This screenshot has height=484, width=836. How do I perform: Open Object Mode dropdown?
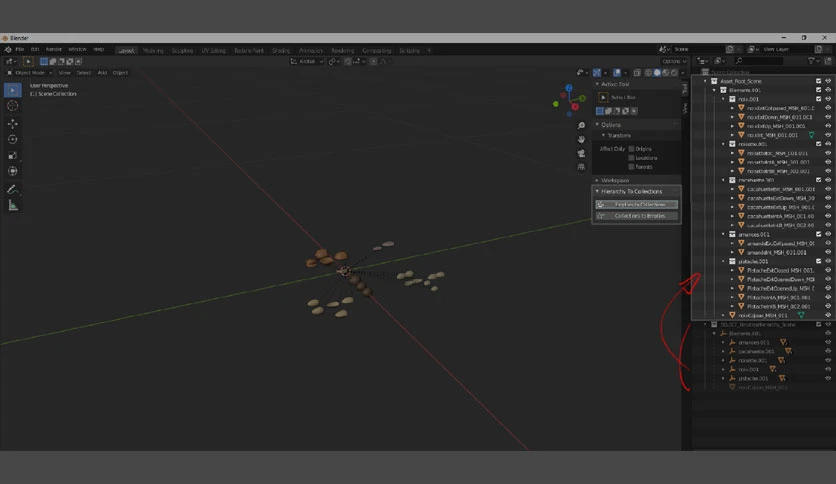[x=29, y=72]
